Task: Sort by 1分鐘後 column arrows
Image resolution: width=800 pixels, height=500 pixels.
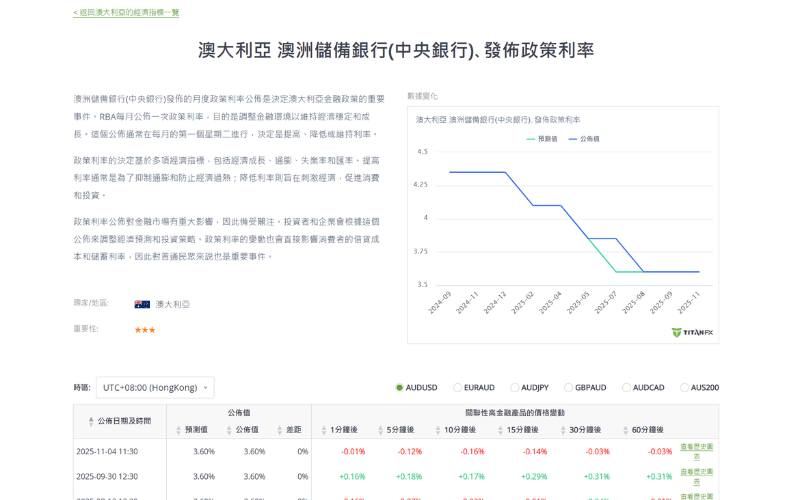Action: 324,430
